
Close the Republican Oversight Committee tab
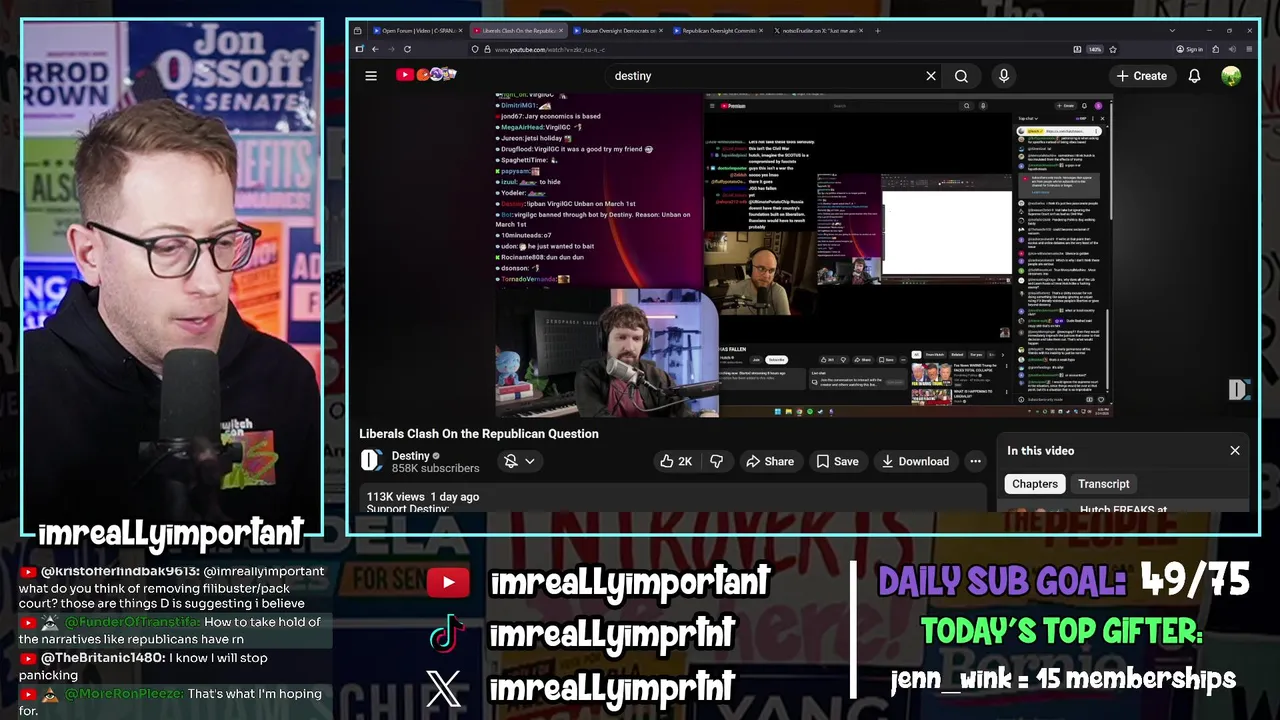point(762,31)
